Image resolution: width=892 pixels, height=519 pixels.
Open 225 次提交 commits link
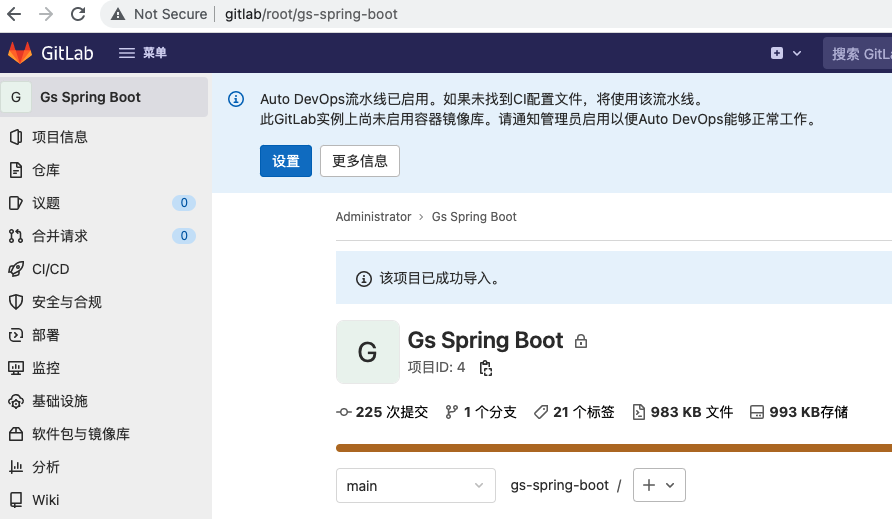(382, 412)
